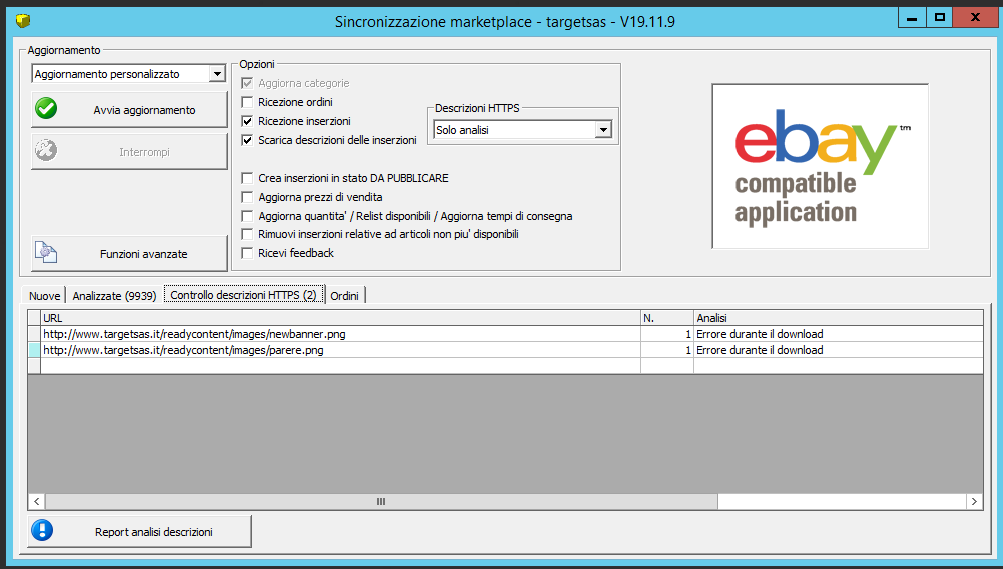Click the Analisi column header
Viewport: 1003px width, 569px height.
pyautogui.click(x=839, y=318)
